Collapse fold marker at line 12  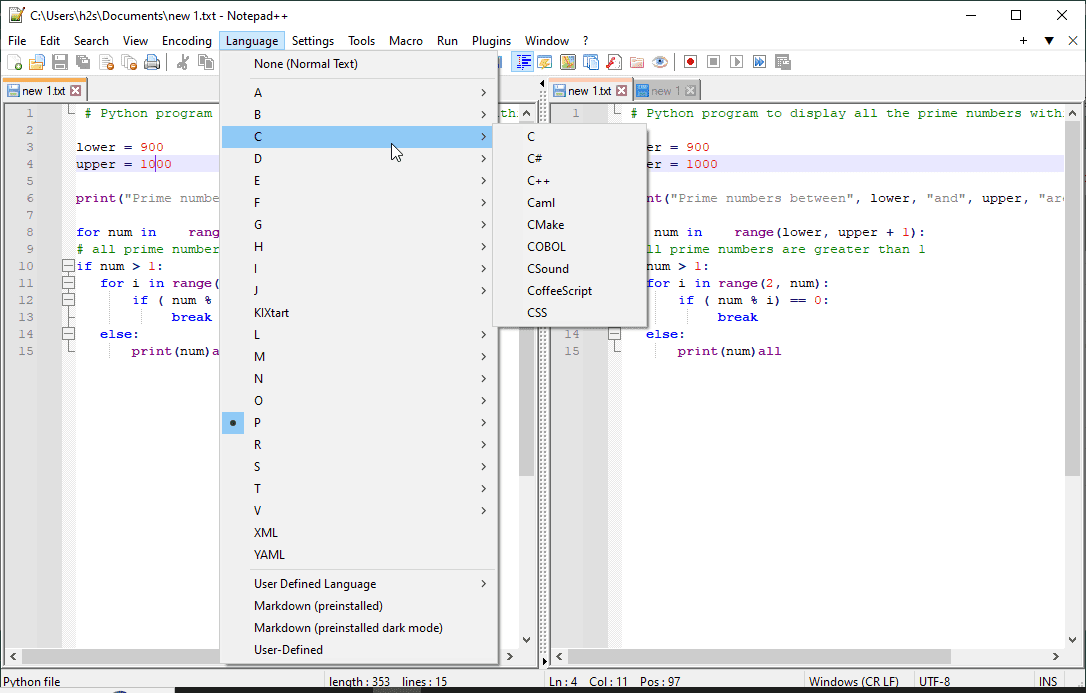tap(68, 300)
